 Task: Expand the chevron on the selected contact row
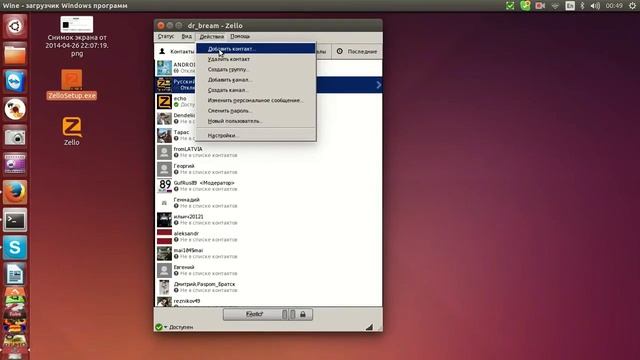[x=378, y=85]
